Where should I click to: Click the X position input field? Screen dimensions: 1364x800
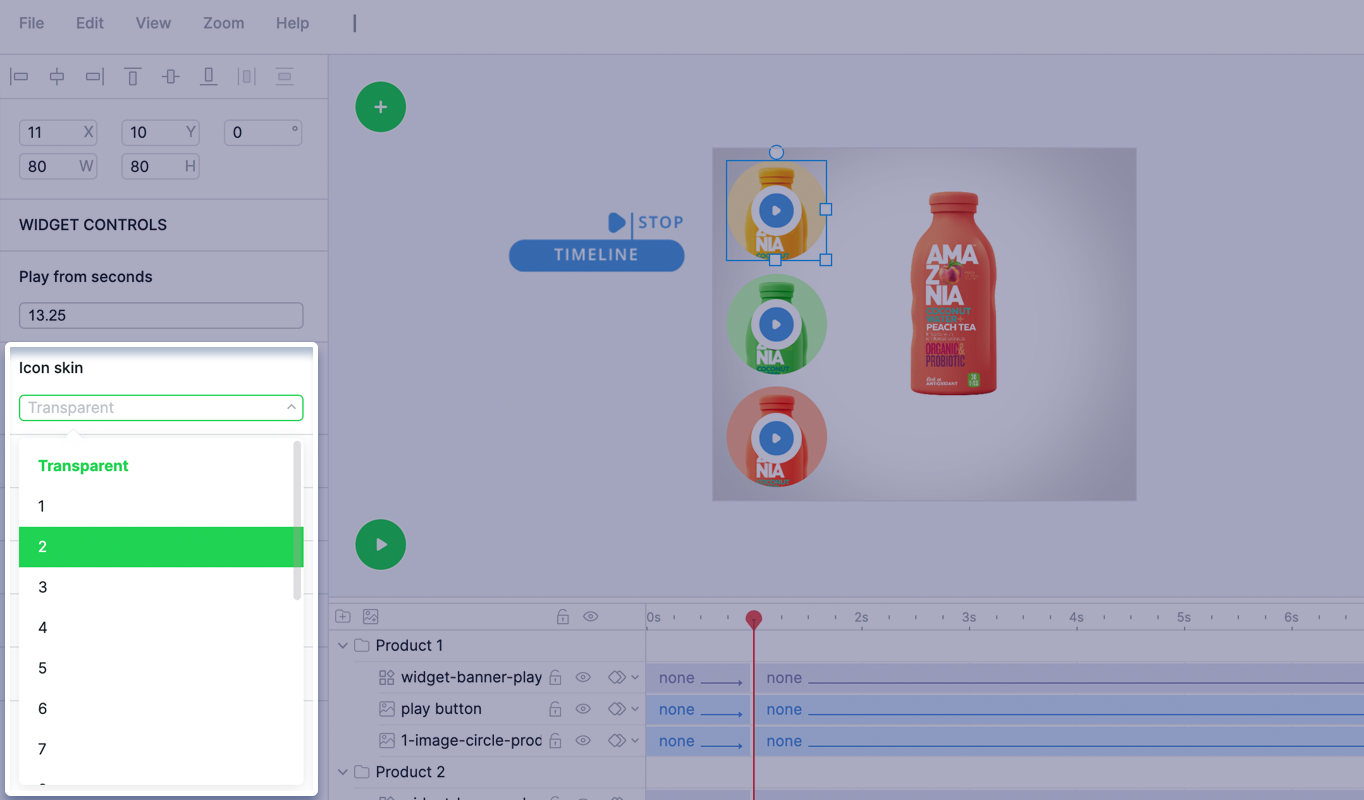coord(58,132)
